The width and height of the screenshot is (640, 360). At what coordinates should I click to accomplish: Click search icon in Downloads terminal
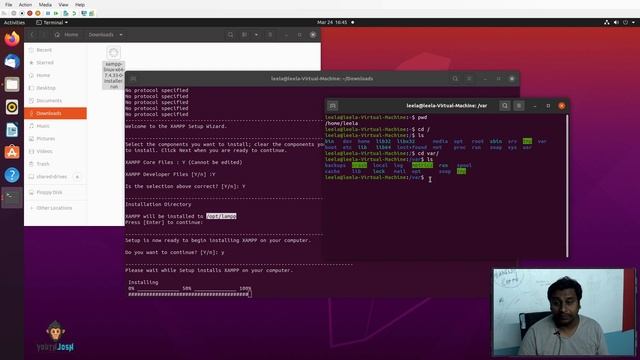click(455, 79)
